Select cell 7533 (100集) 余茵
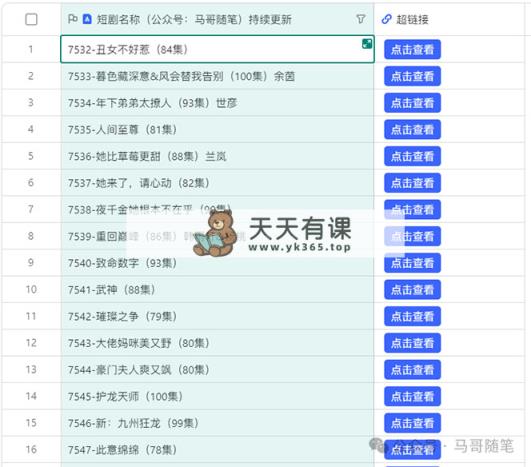This screenshot has width=531, height=467. (x=217, y=76)
